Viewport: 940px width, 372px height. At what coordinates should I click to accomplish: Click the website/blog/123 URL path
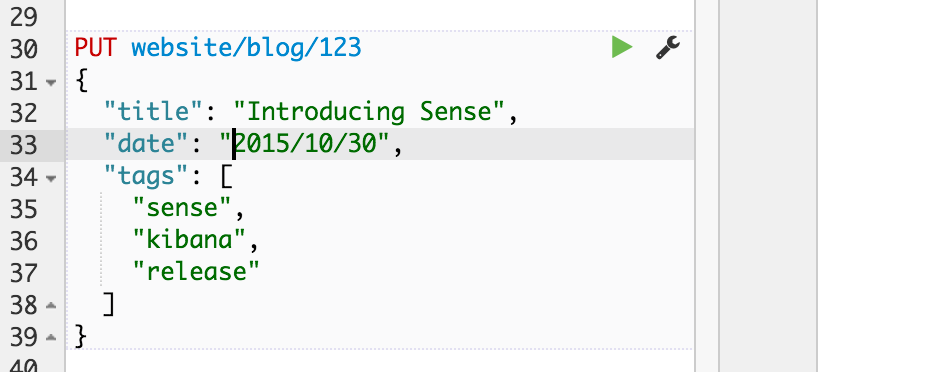click(246, 47)
